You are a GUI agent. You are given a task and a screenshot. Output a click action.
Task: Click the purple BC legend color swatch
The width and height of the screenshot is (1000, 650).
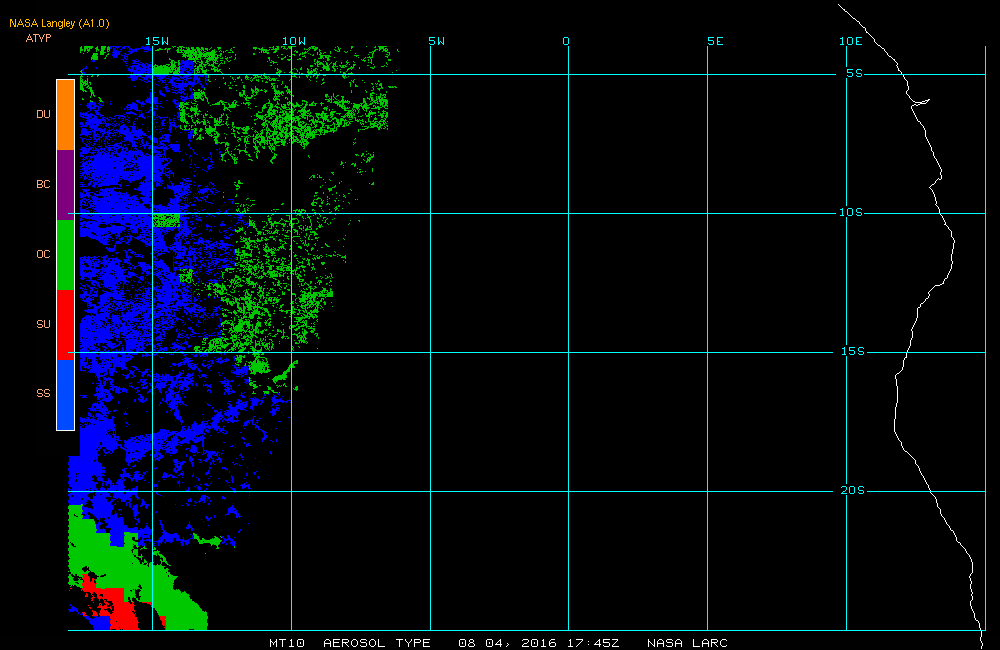click(x=66, y=185)
